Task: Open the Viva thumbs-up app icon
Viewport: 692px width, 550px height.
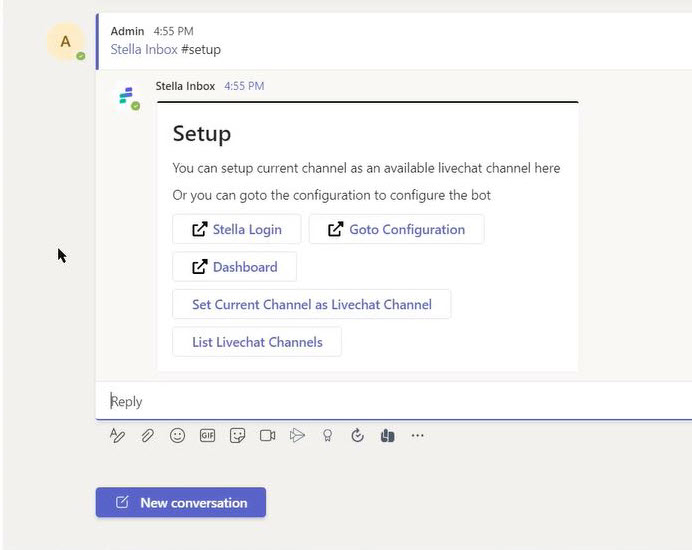Action: (x=387, y=436)
